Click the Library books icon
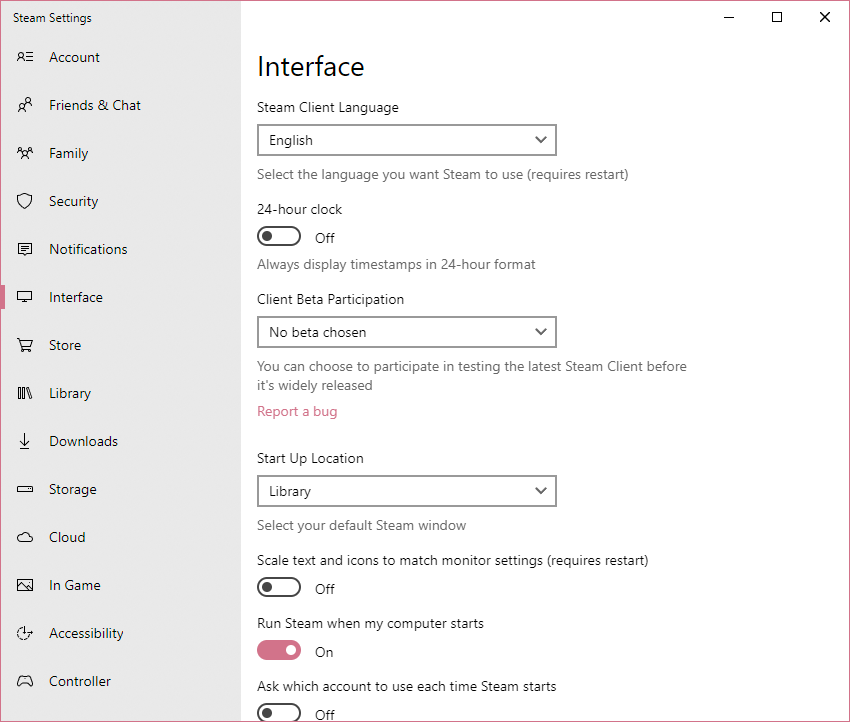Image resolution: width=850 pixels, height=722 pixels. (x=25, y=393)
